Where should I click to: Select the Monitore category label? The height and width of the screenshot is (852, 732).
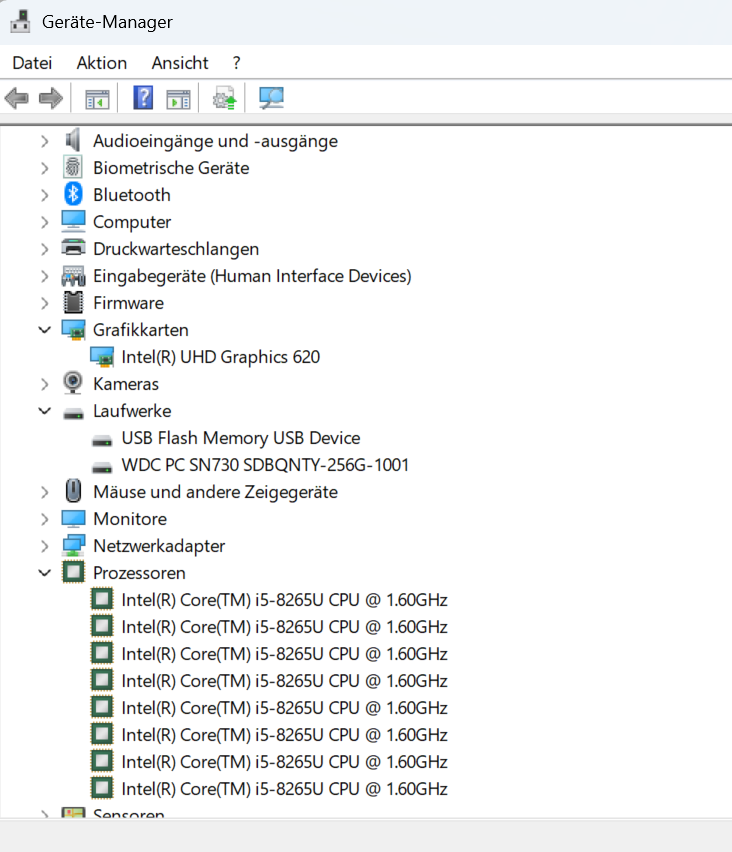(x=130, y=519)
